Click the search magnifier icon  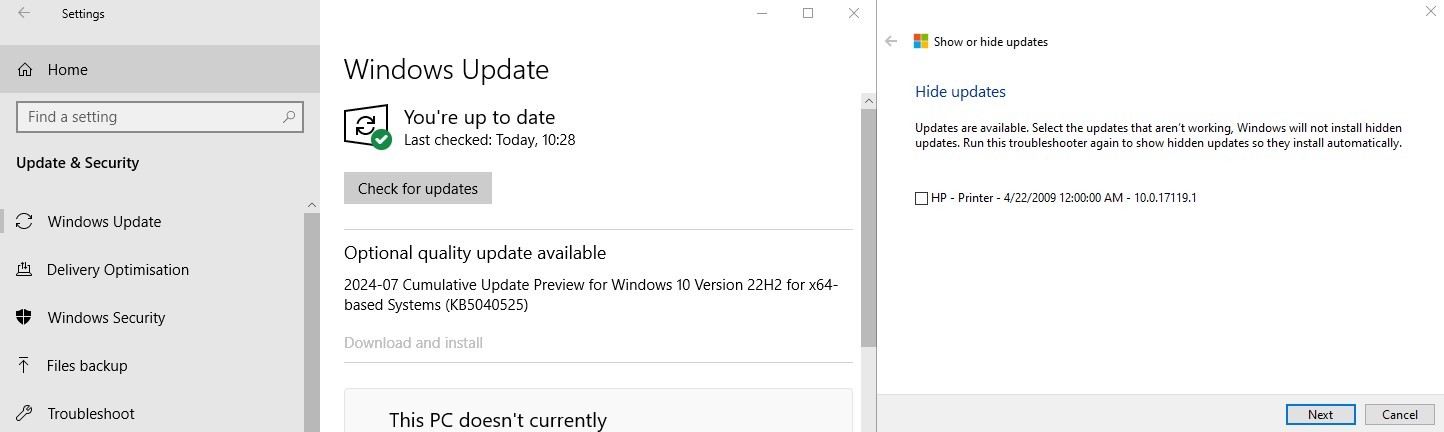pos(289,117)
